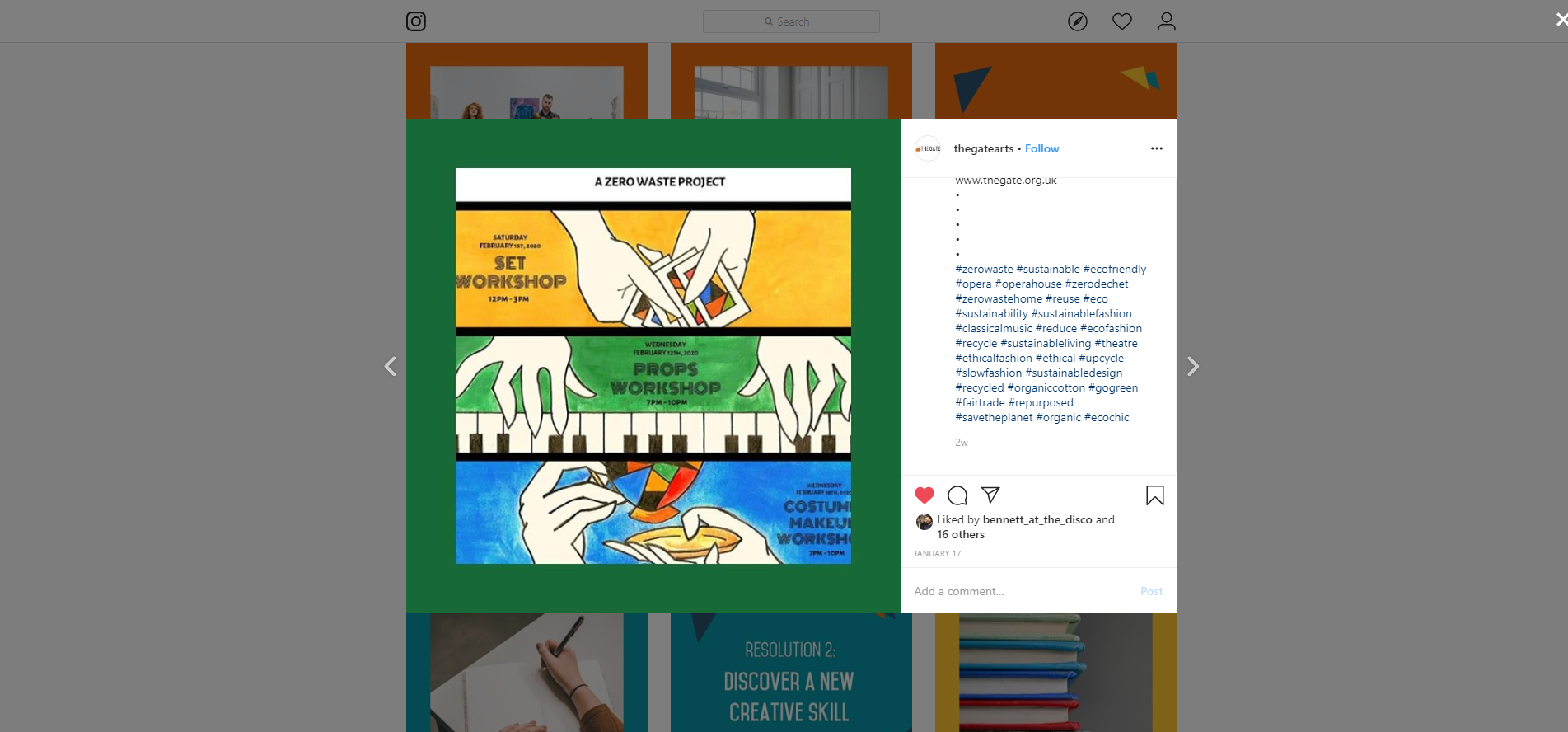Screen dimensions: 1568x732
Task: Click the #zerowaste hashtag
Action: 985,269
